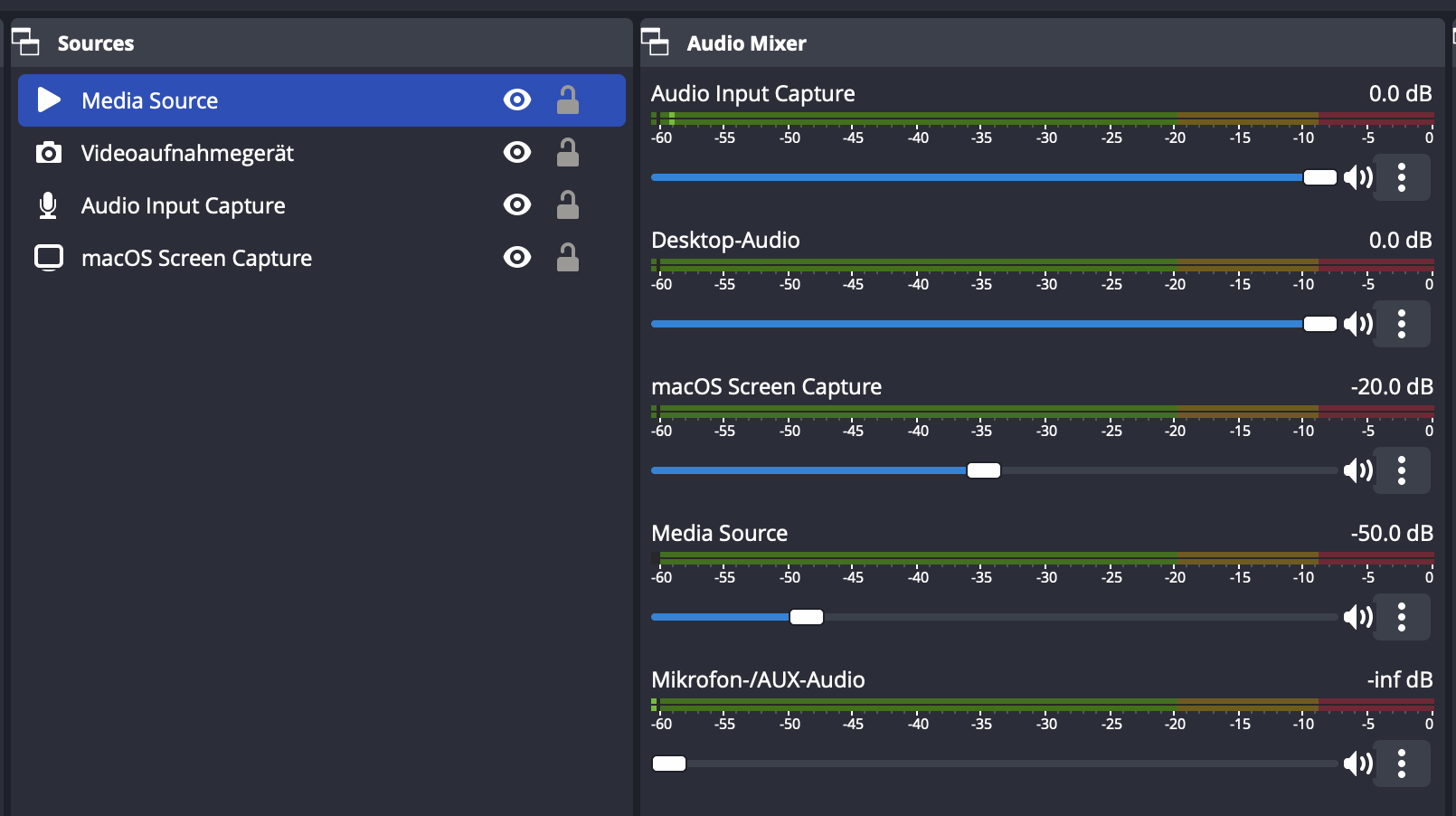The image size is (1456, 816).
Task: Click the Audio Mixer panel title
Action: (747, 43)
